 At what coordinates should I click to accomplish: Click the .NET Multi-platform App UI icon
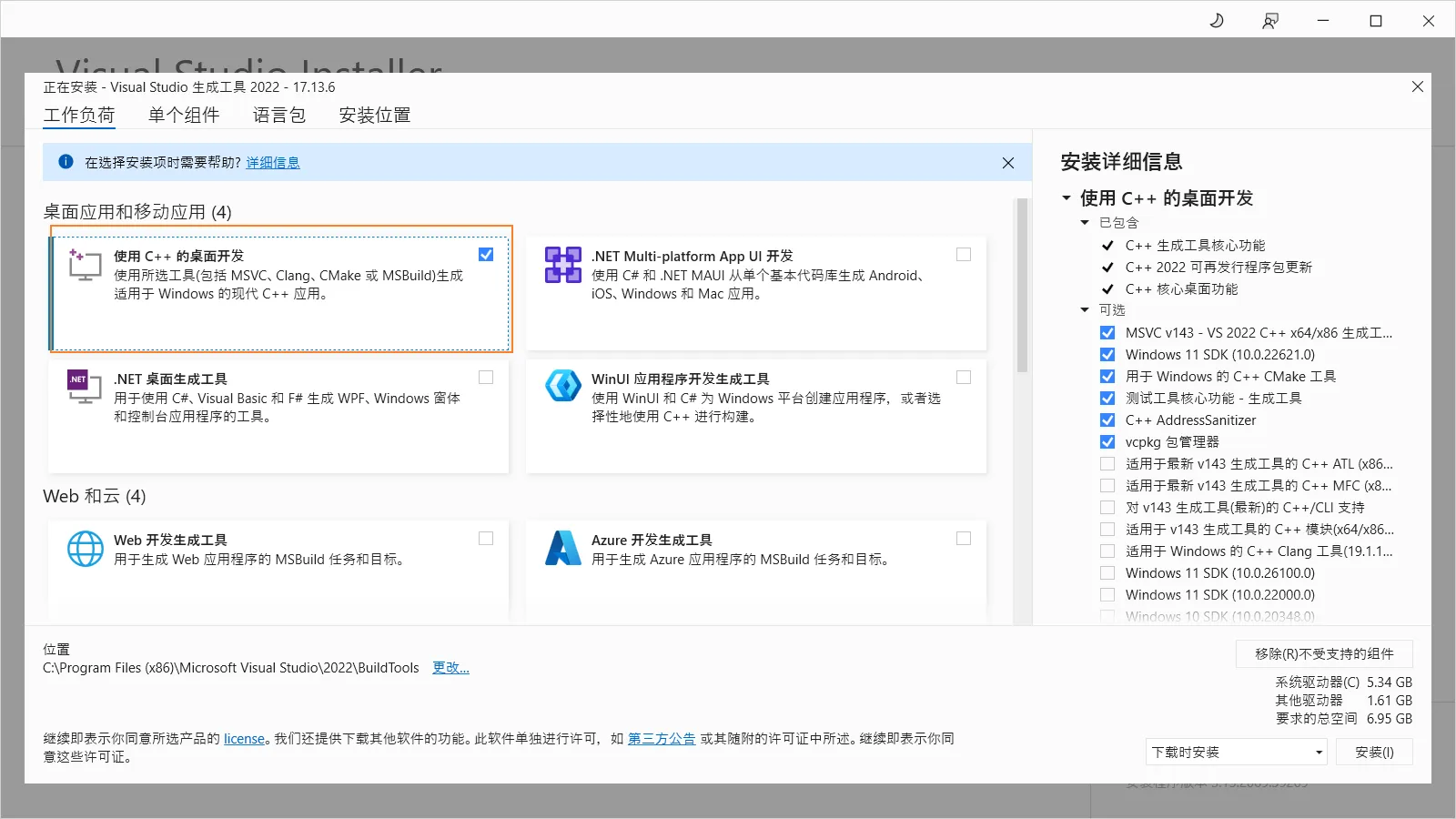pyautogui.click(x=562, y=265)
